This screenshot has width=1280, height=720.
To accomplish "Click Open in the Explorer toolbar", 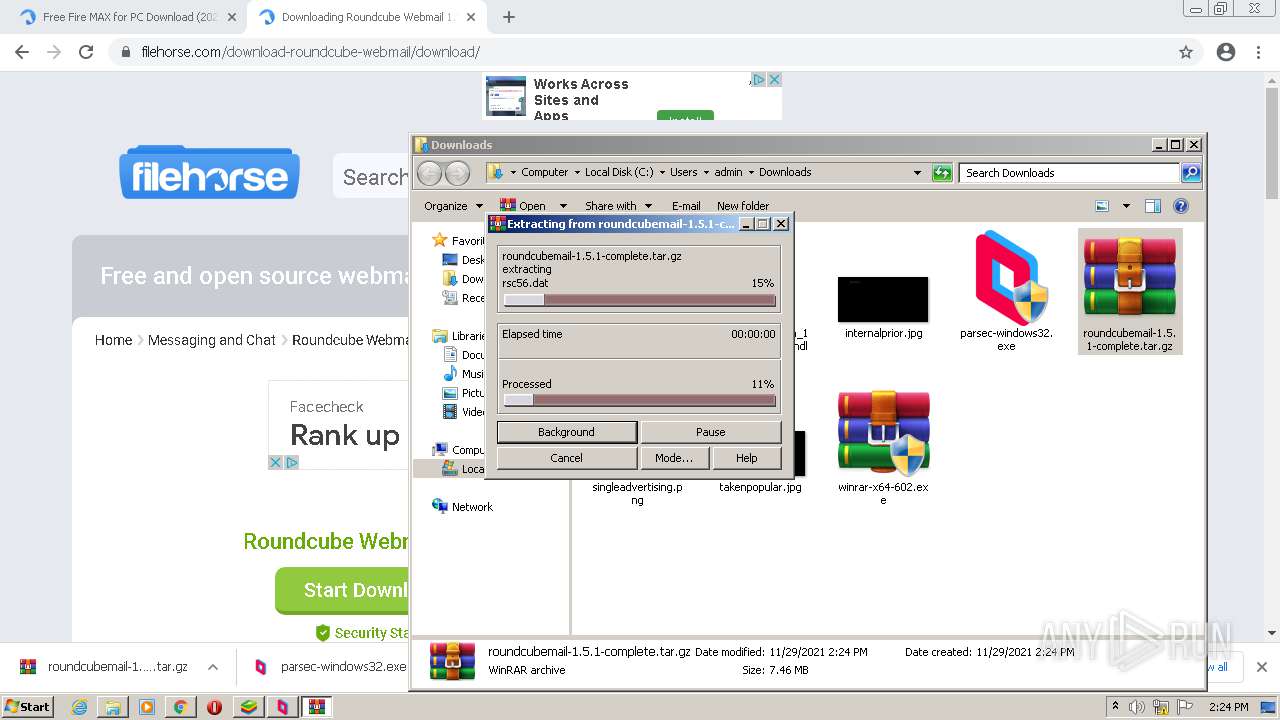I will point(522,206).
